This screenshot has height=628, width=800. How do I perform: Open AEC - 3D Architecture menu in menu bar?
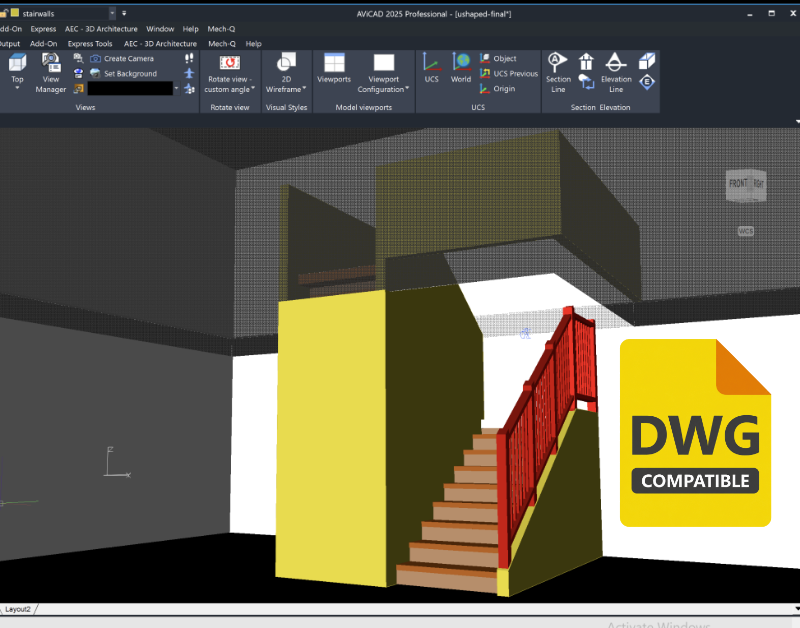click(101, 29)
